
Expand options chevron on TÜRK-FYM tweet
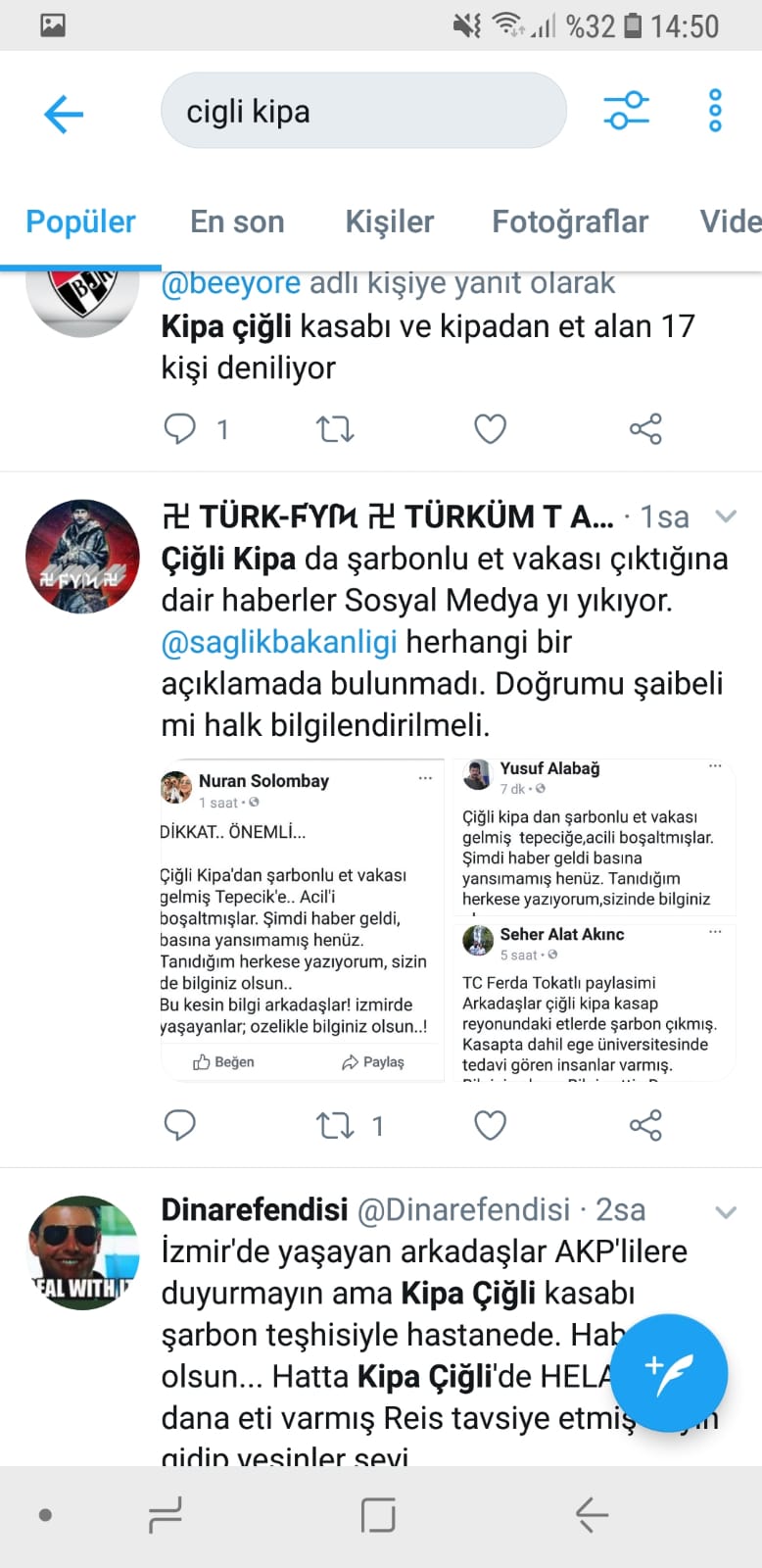[x=726, y=516]
